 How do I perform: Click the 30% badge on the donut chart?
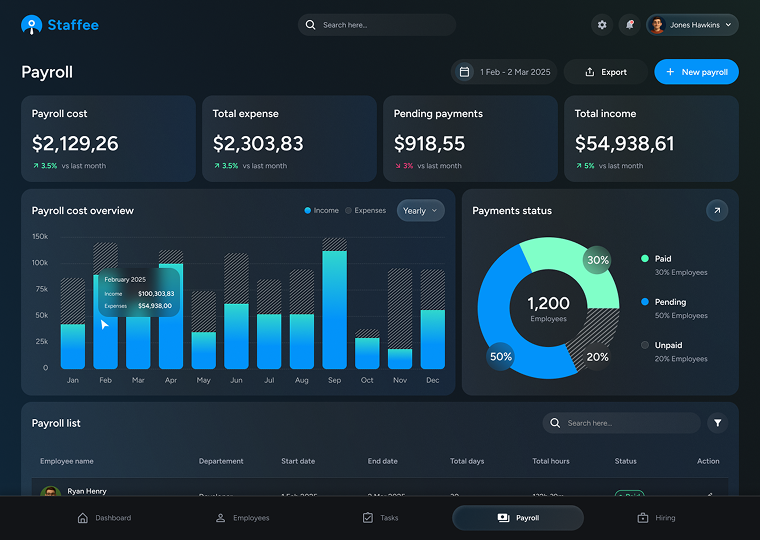point(597,260)
